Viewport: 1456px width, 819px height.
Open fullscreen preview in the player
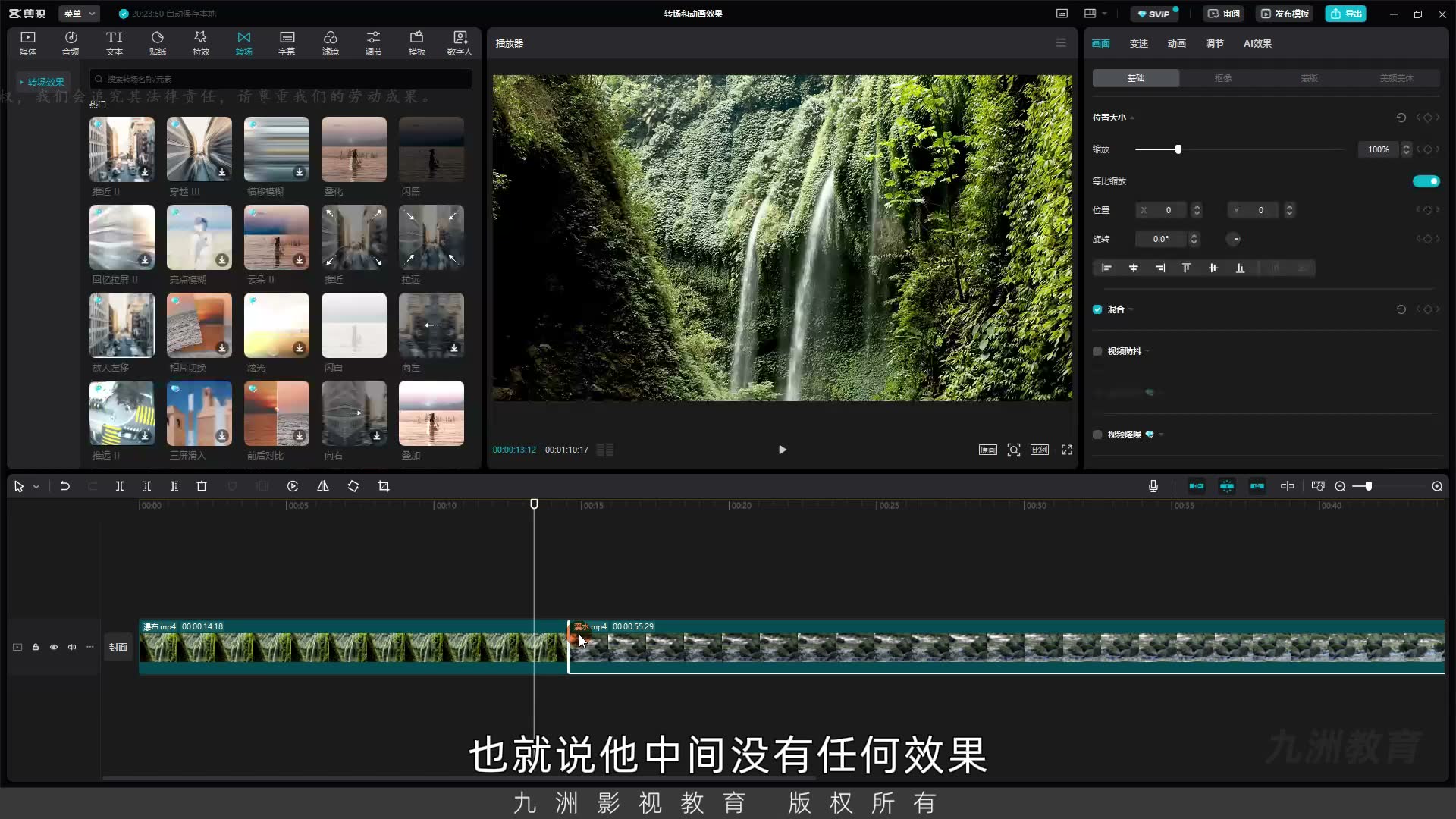(x=1067, y=450)
